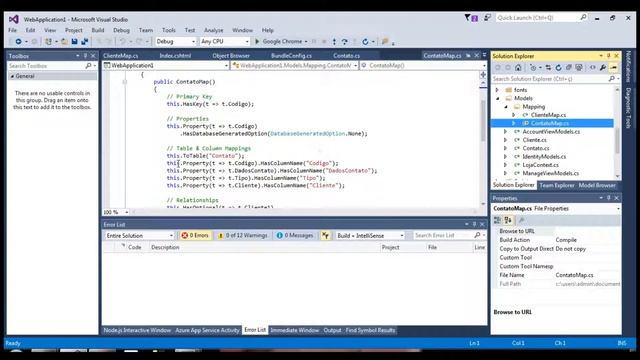
Task: Click the View Code icon in Solution Explorer
Action: pos(593,68)
